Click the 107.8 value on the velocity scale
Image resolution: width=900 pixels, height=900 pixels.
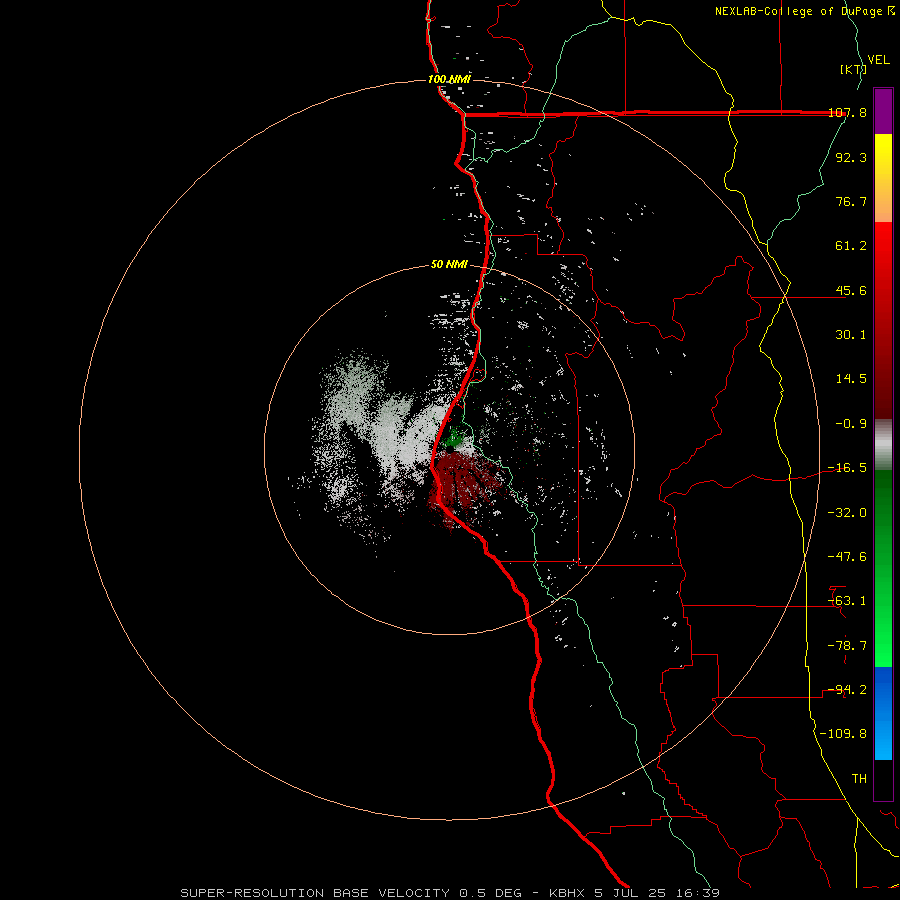[x=848, y=112]
